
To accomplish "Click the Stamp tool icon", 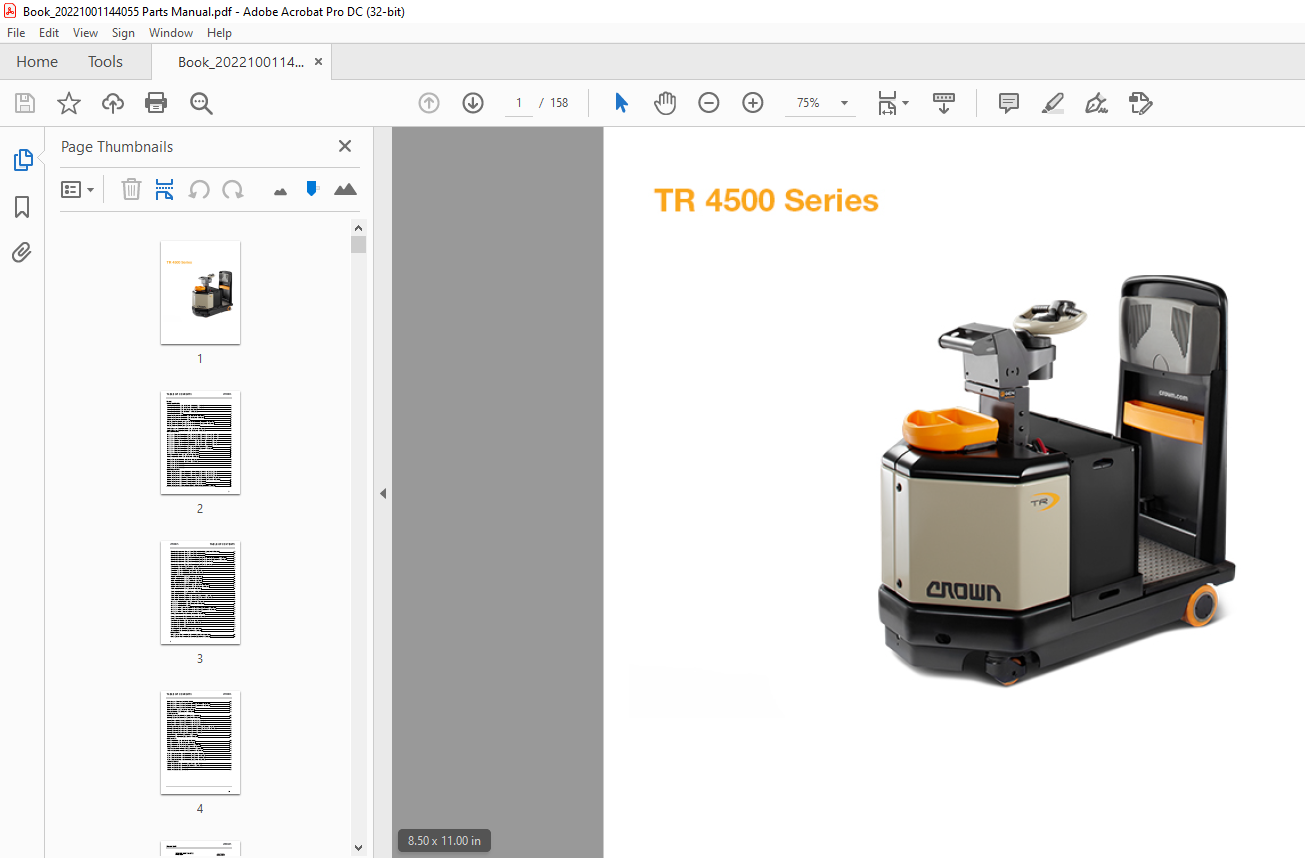I will tap(1140, 103).
